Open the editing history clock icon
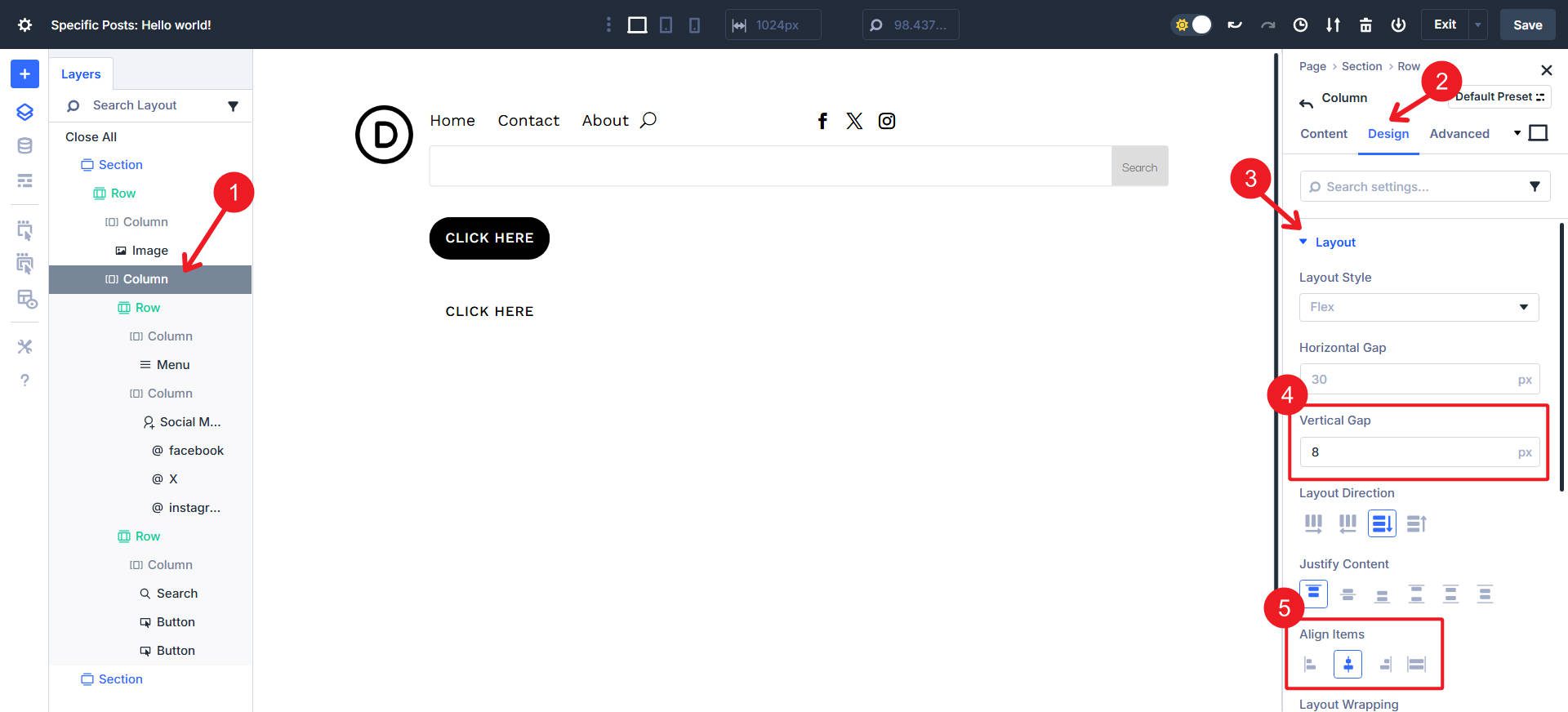The image size is (1568, 712). (1300, 25)
